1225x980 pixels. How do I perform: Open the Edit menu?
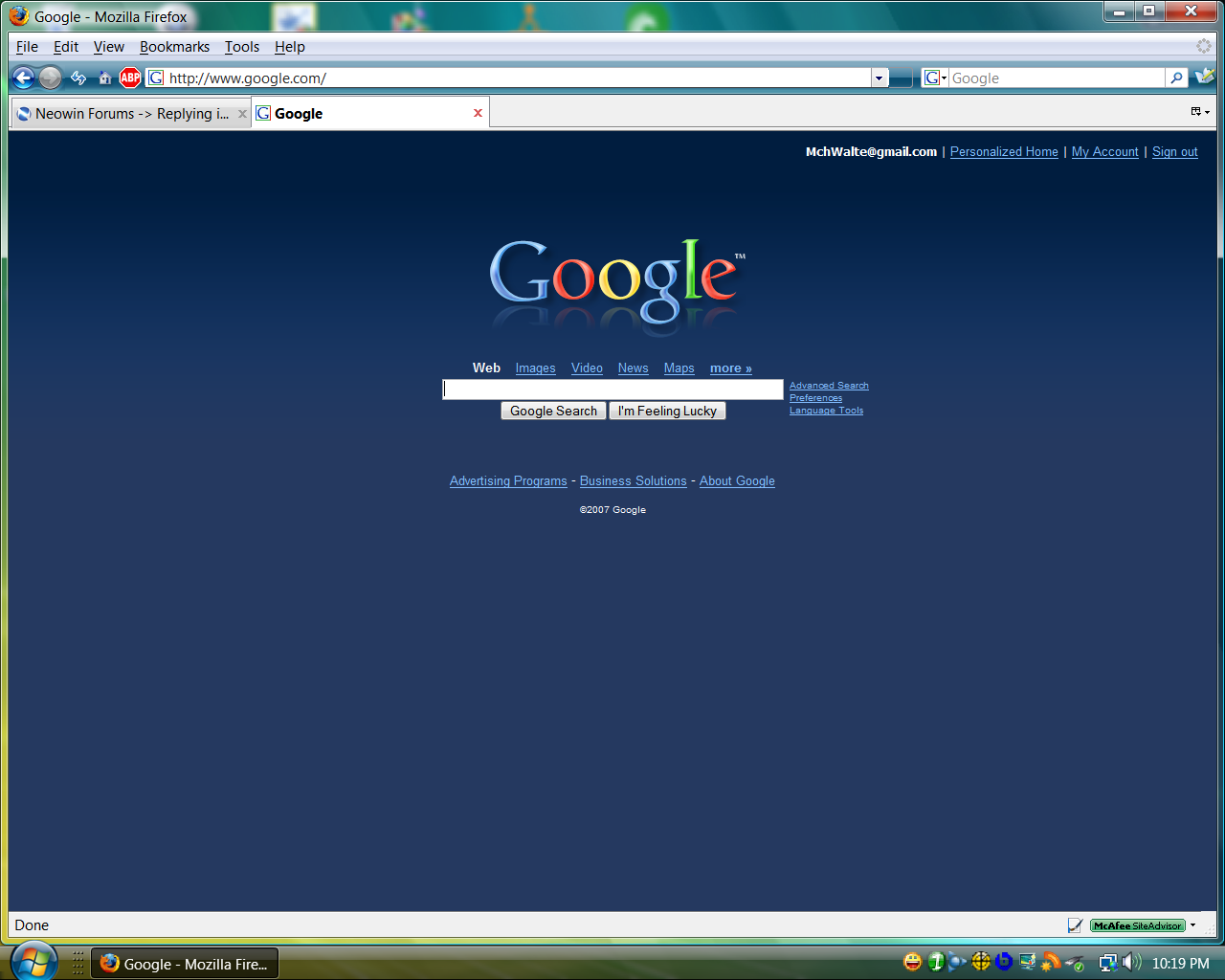point(66,46)
